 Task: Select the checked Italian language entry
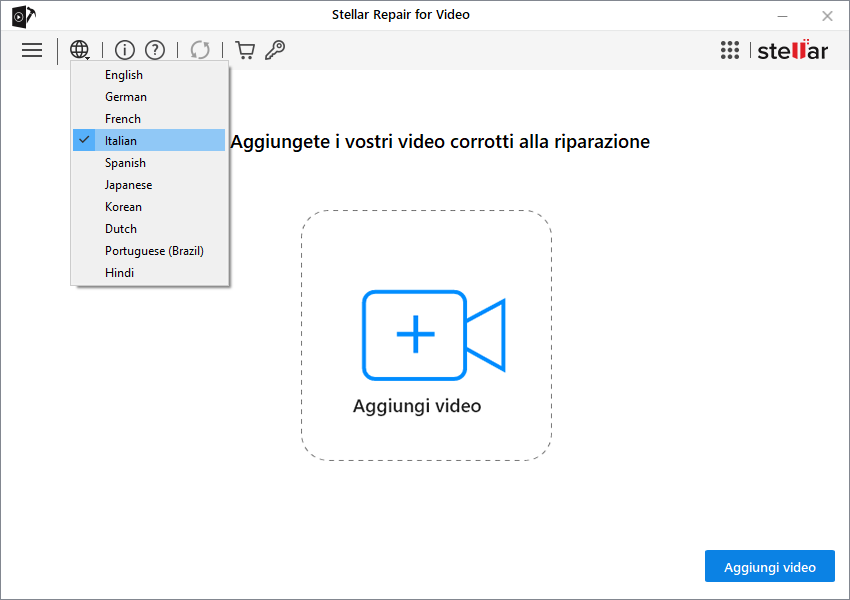click(x=149, y=140)
